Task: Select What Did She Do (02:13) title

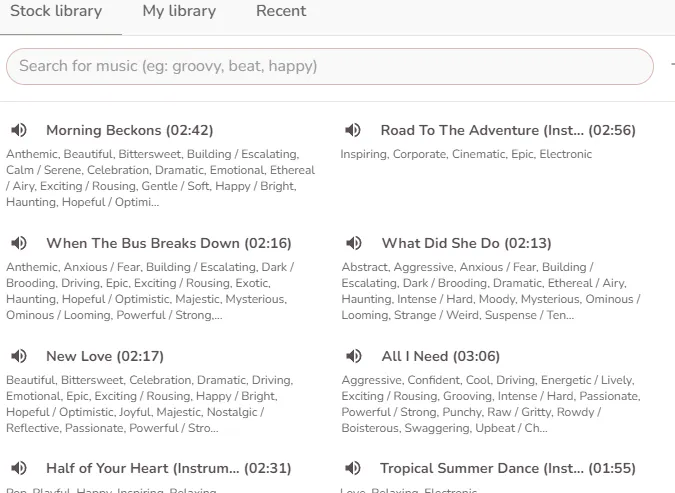Action: click(466, 243)
